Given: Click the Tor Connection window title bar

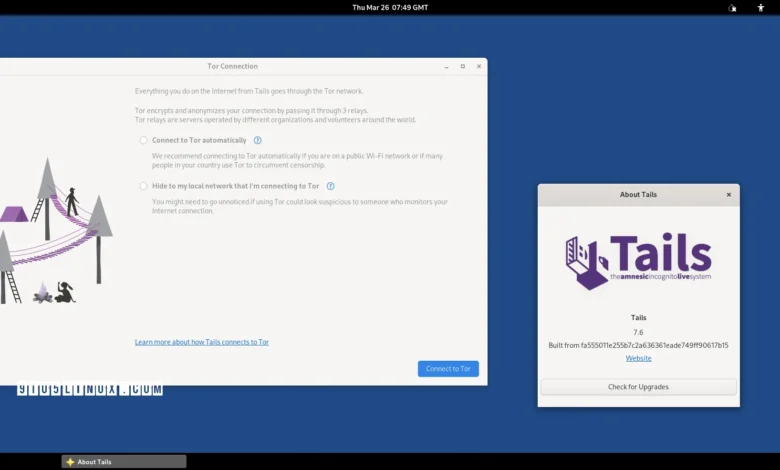Looking at the screenshot, I should tap(232, 66).
